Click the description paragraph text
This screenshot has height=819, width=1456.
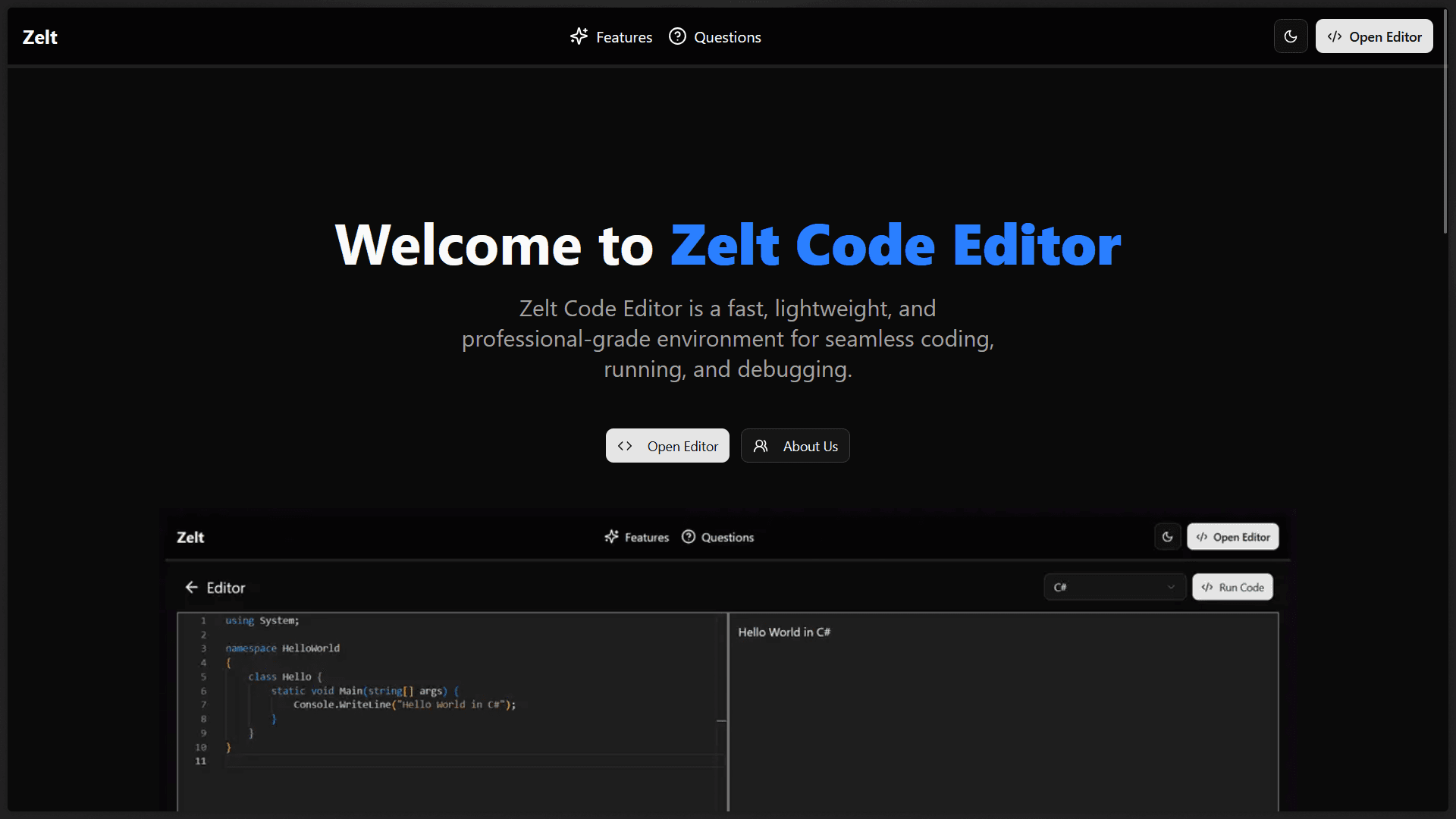tap(728, 339)
